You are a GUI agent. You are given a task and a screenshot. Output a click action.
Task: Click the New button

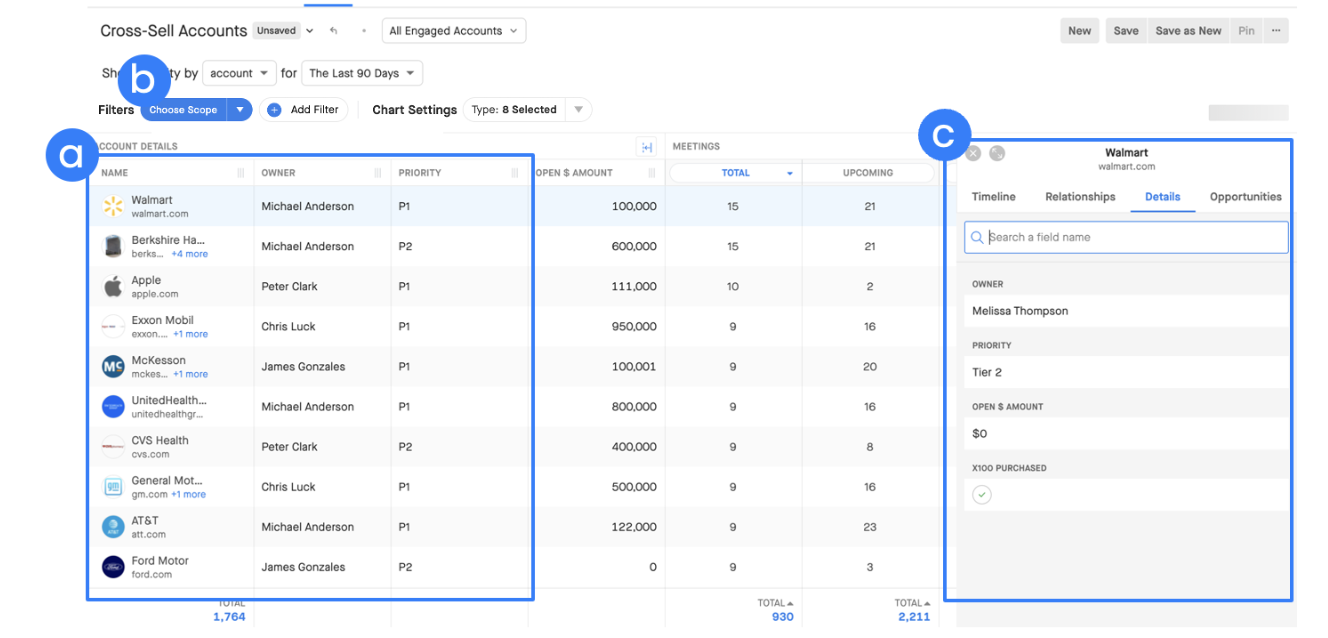pyautogui.click(x=1080, y=31)
